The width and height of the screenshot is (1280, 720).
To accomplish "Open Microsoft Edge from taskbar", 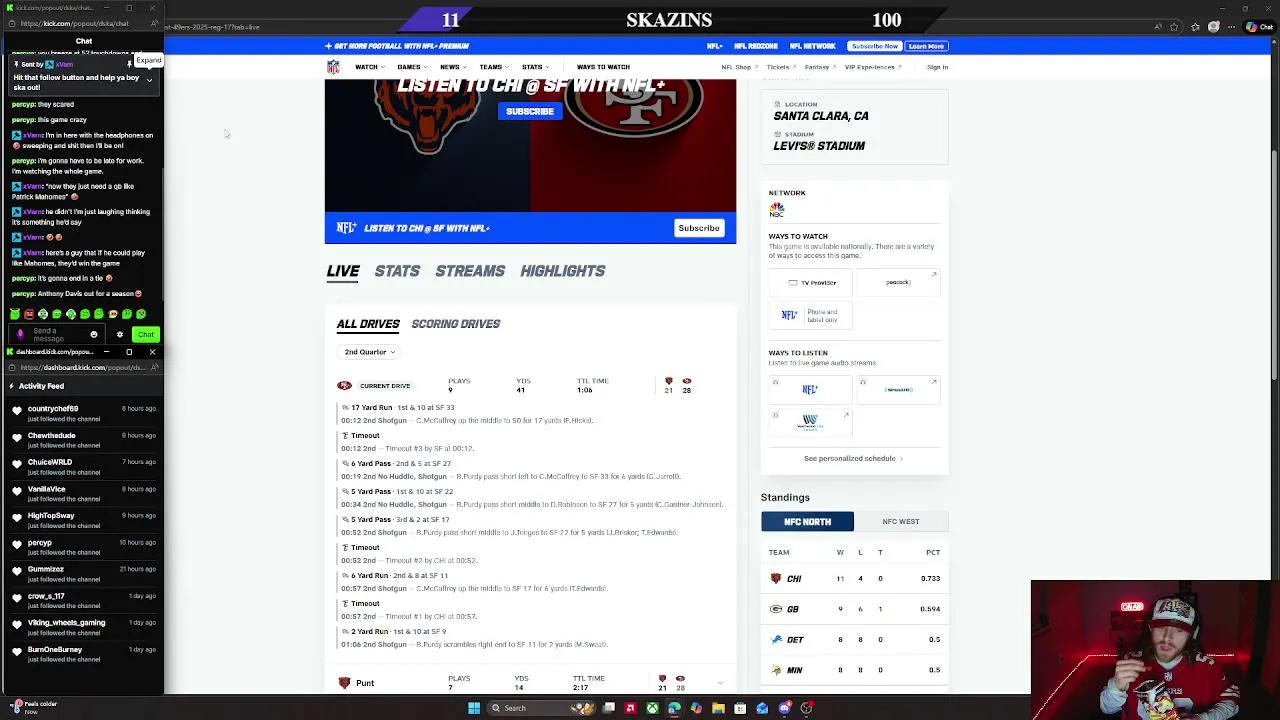I will click(x=674, y=708).
